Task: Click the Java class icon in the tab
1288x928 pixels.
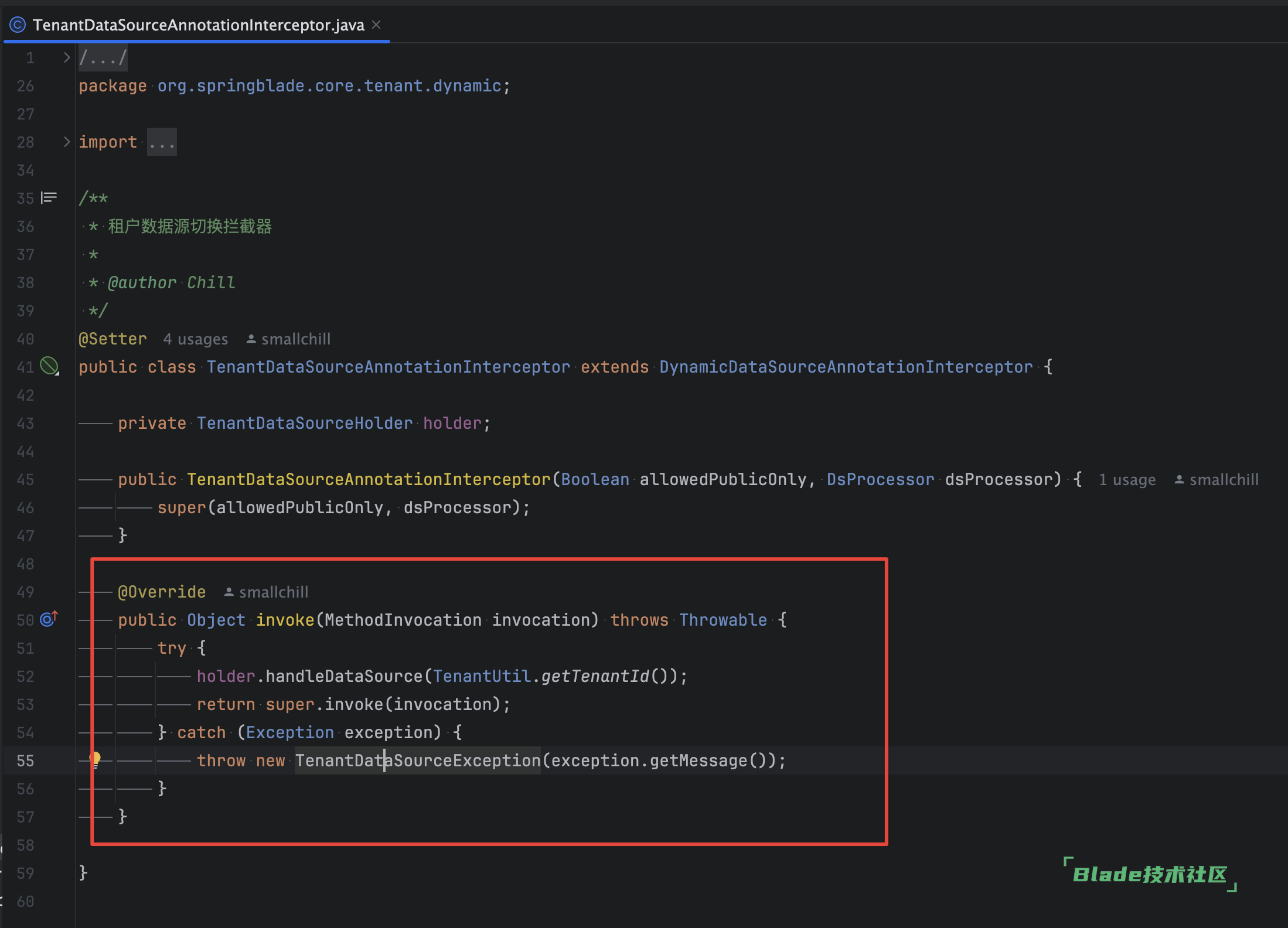Action: (18, 25)
